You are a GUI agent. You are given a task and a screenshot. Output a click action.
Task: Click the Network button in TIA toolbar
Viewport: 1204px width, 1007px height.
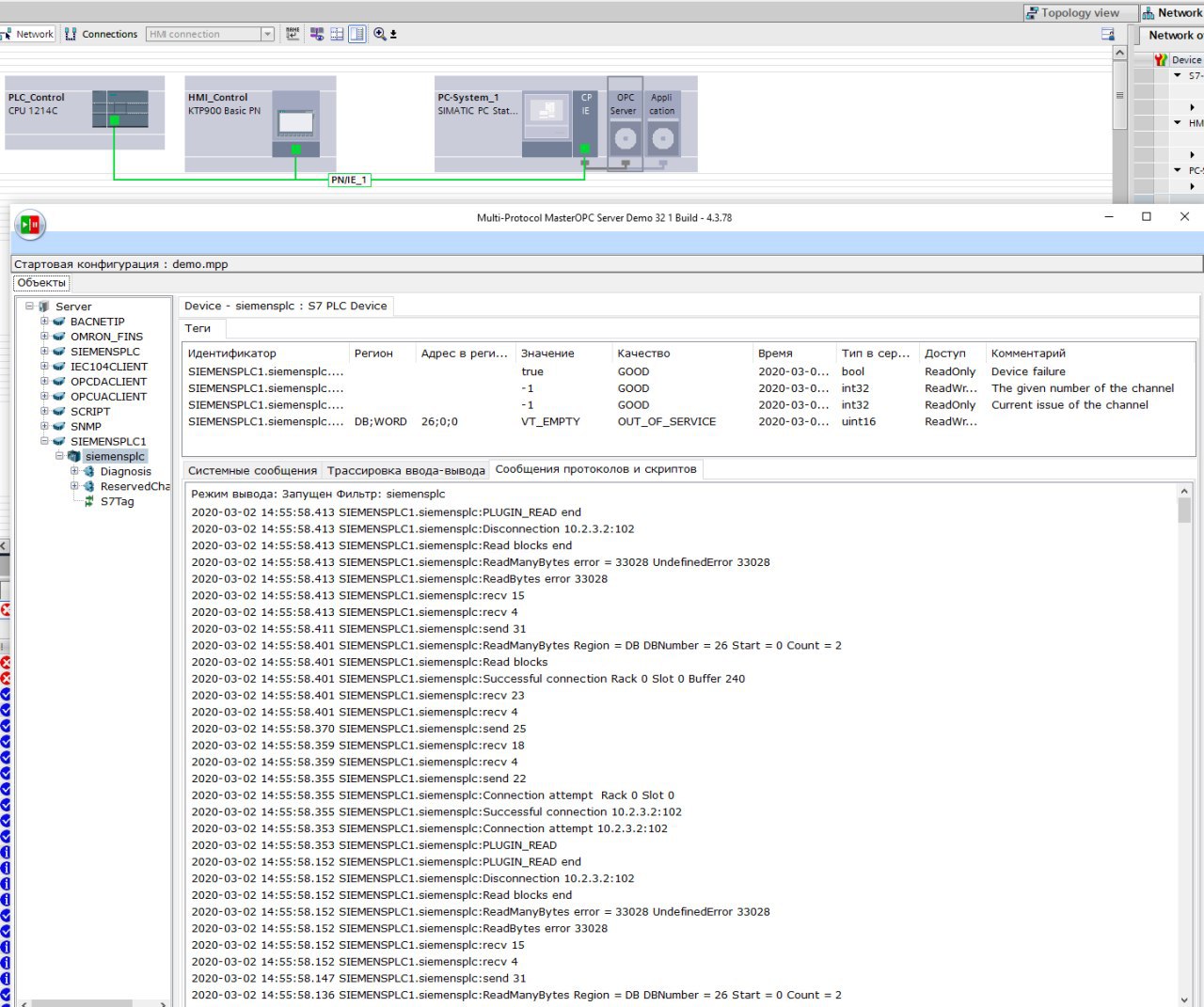click(x=28, y=34)
